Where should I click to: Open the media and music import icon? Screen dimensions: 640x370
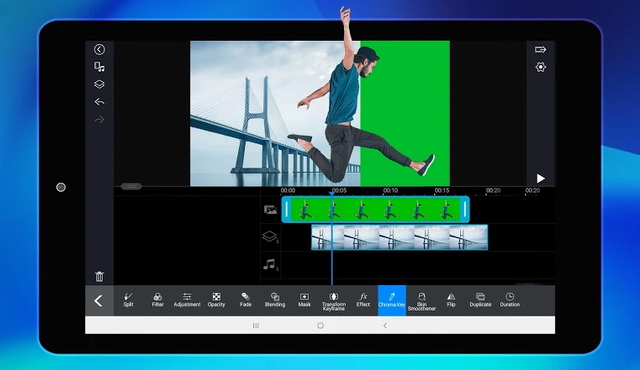tap(99, 67)
